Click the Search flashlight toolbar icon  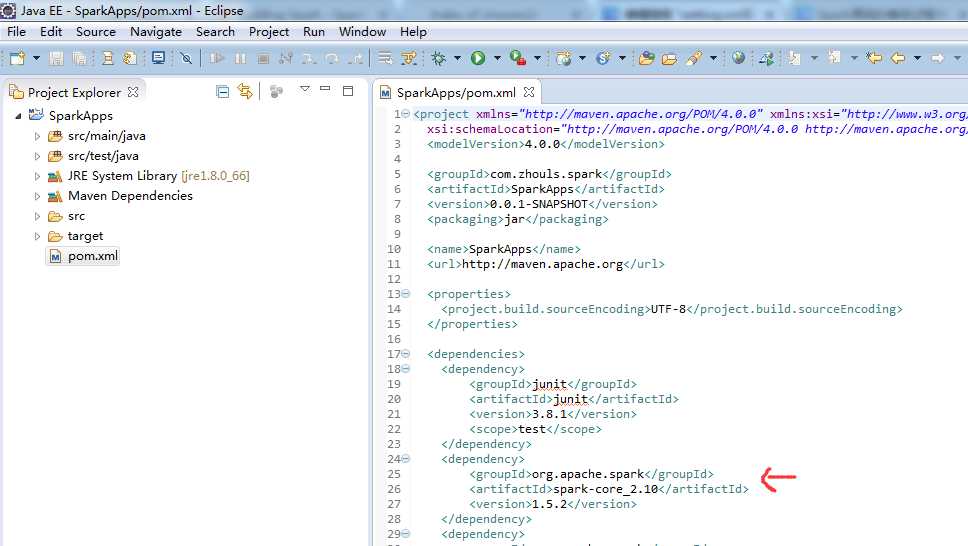click(694, 58)
